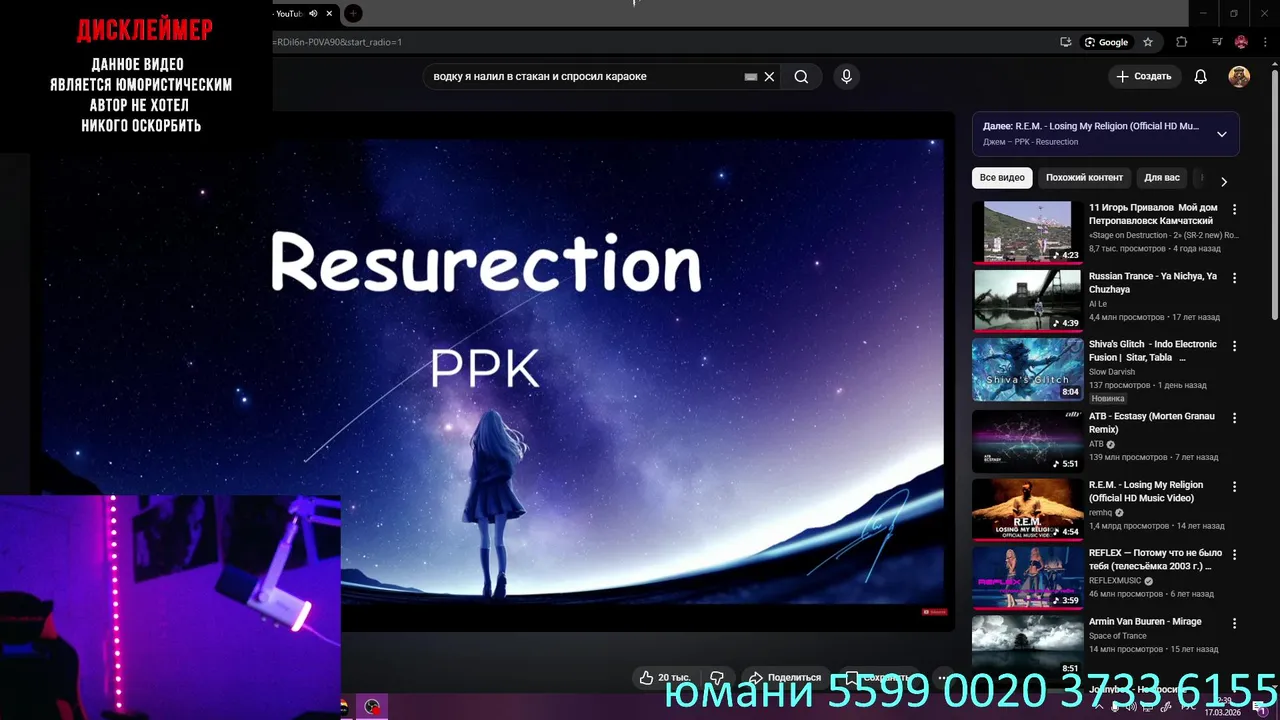Open the REFLEX video thumbnail
Viewport: 1280px width, 720px height.
1027,577
